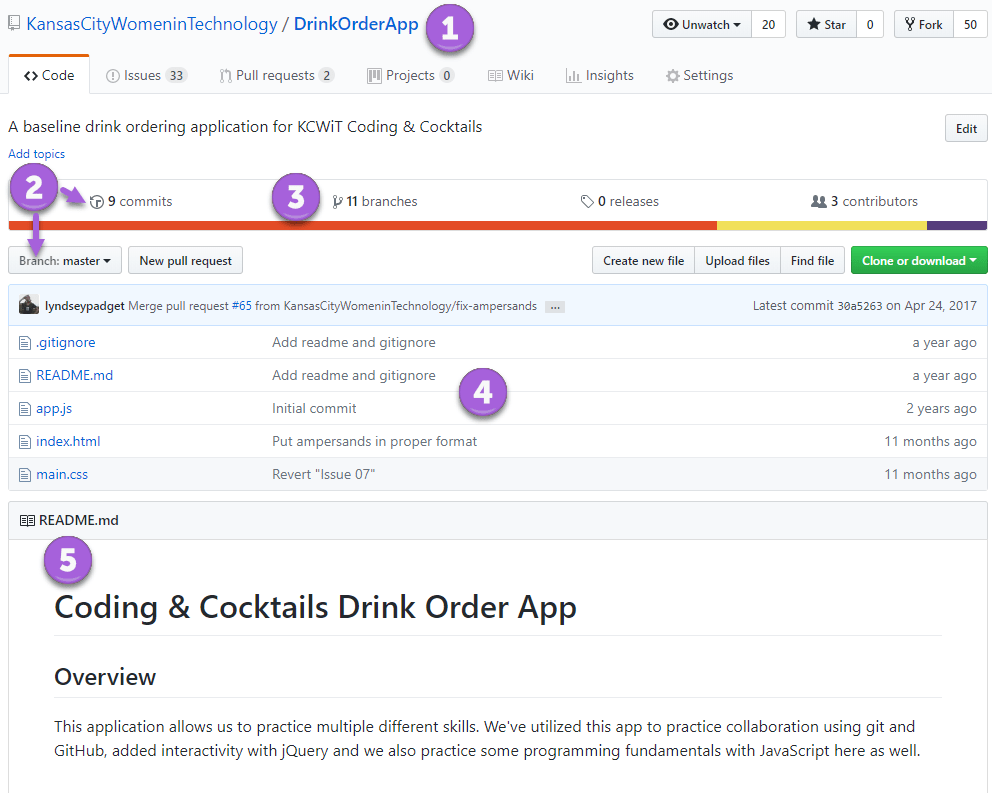The image size is (992, 793).
Task: Click the README.md book icon in header
Action: [28, 520]
